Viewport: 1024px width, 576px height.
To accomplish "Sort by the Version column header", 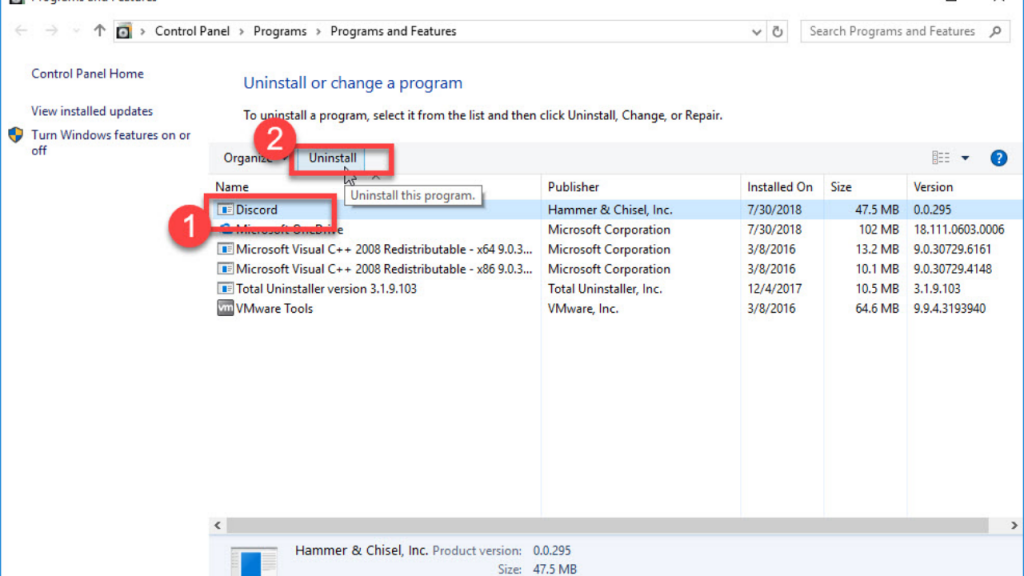I will coord(933,187).
